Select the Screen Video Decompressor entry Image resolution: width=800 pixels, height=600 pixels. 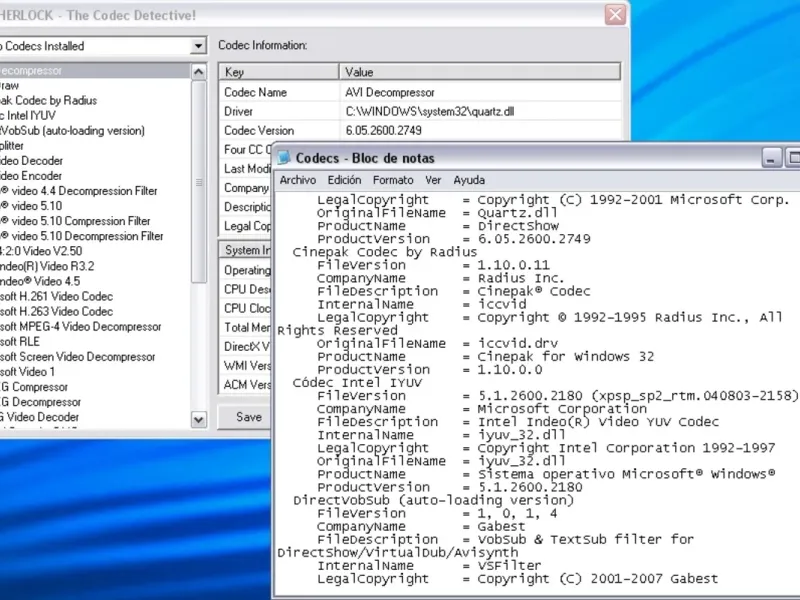(80, 357)
